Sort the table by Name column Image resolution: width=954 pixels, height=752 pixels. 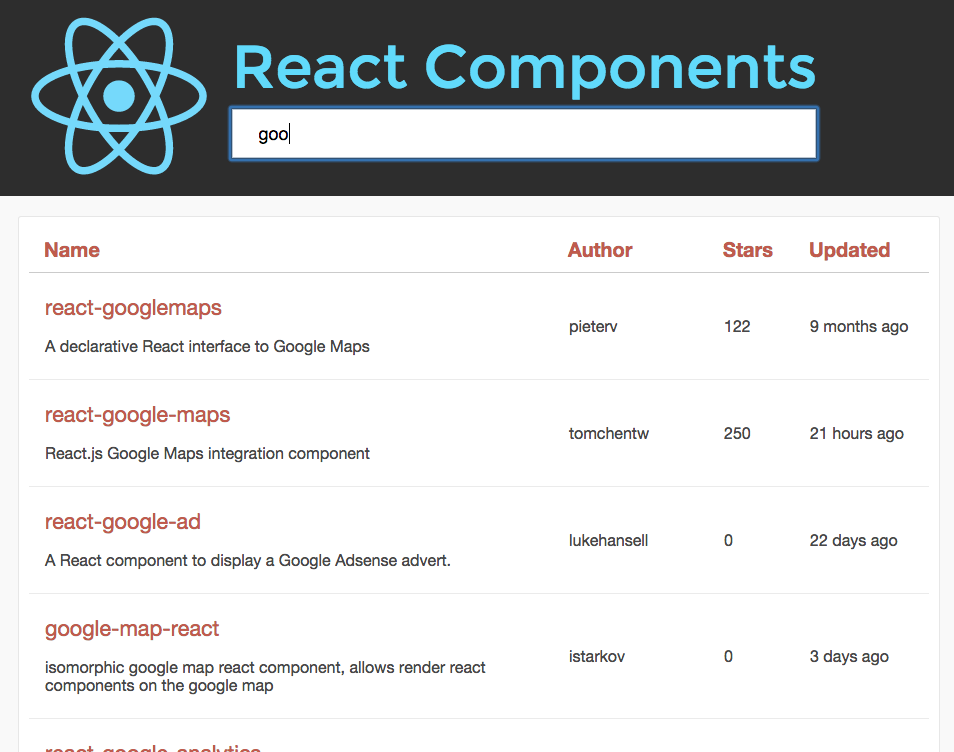coord(72,250)
